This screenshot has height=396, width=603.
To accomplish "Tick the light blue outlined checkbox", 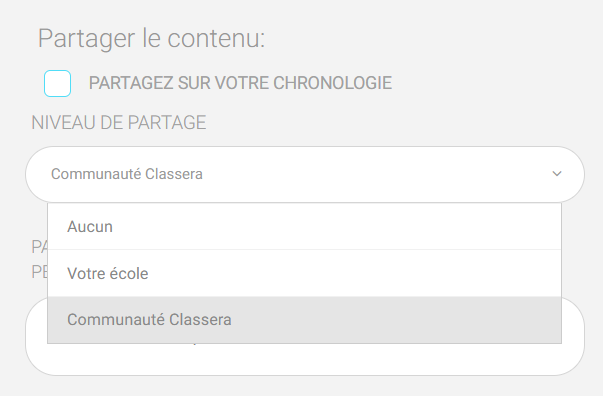I will (57, 83).
